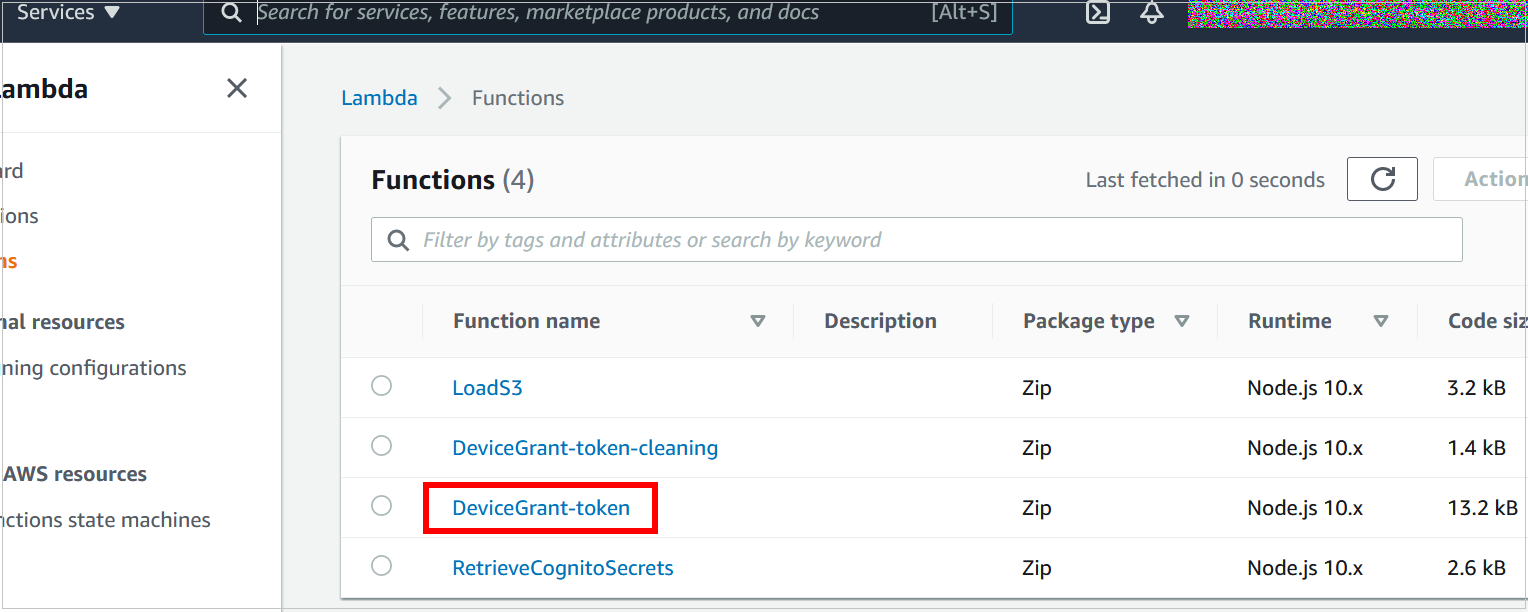Open the Package type filter dropdown
The height and width of the screenshot is (612, 1528).
(x=1182, y=321)
